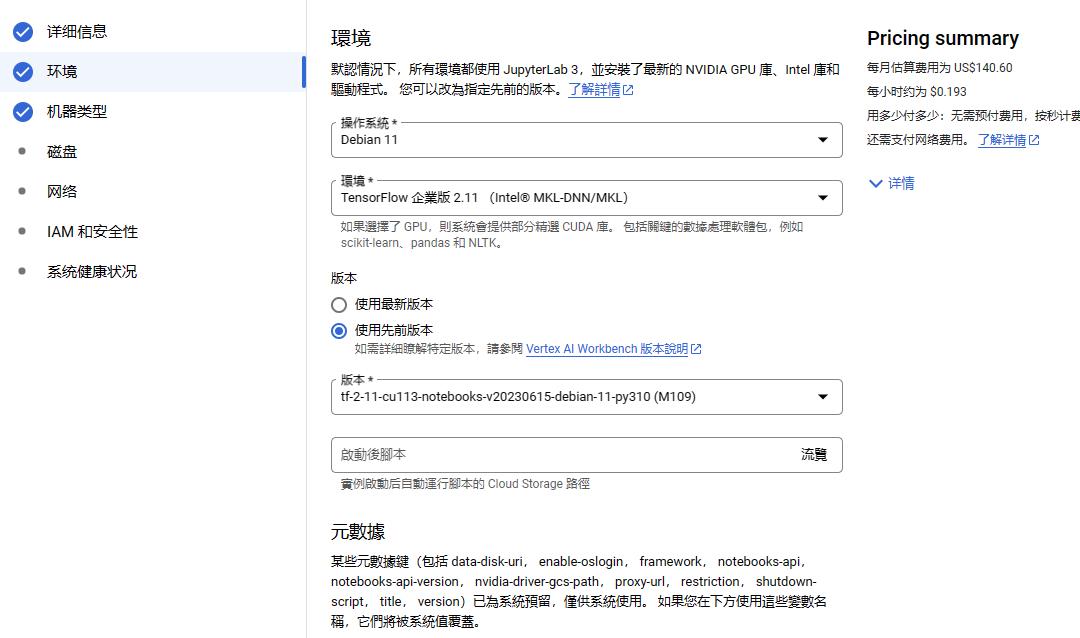Click the 机器类型 checkmark icon

(23, 112)
